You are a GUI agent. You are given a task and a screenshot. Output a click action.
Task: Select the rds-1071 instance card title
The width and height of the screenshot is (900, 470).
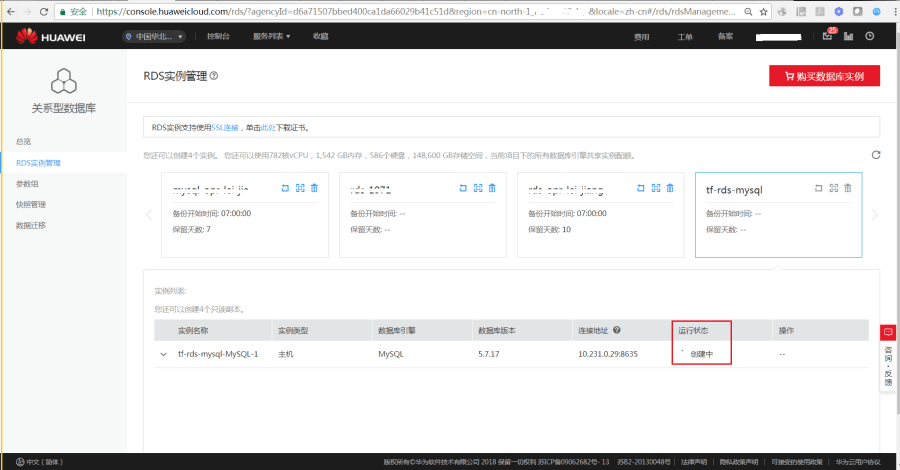371,190
